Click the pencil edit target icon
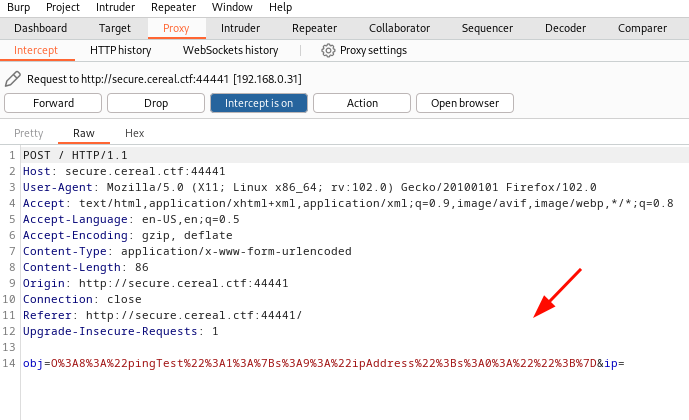Image resolution: width=689 pixels, height=420 pixels. 13,79
